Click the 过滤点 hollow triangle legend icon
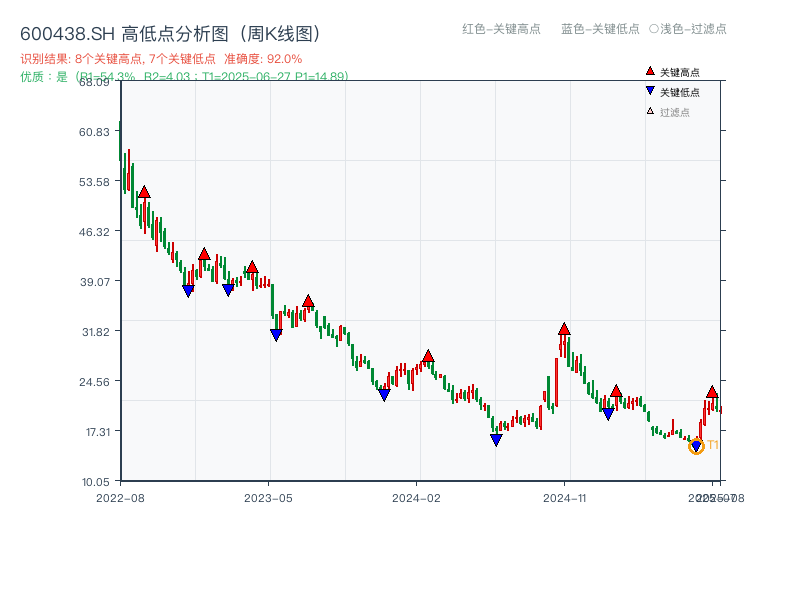The width and height of the screenshot is (800, 600). [x=650, y=109]
